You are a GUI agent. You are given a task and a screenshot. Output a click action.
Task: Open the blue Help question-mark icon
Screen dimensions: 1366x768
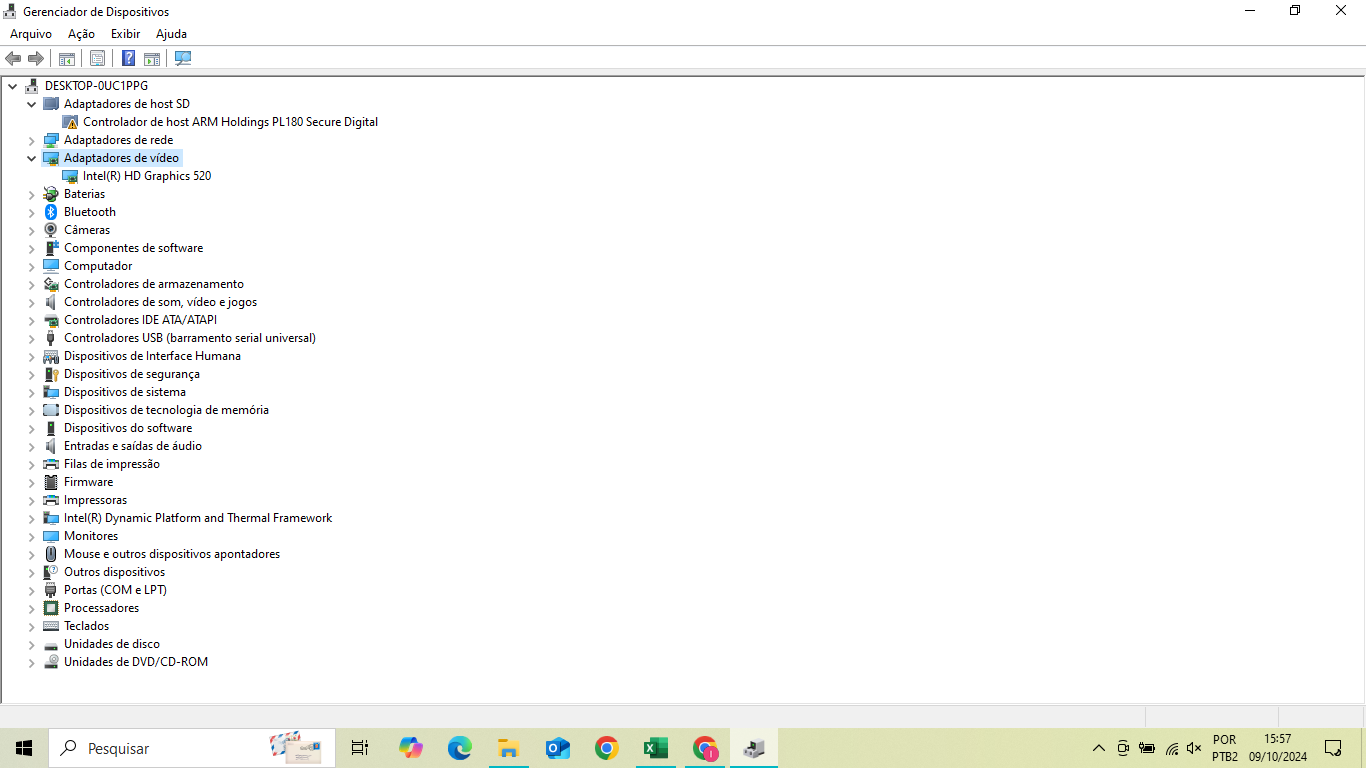click(x=128, y=58)
